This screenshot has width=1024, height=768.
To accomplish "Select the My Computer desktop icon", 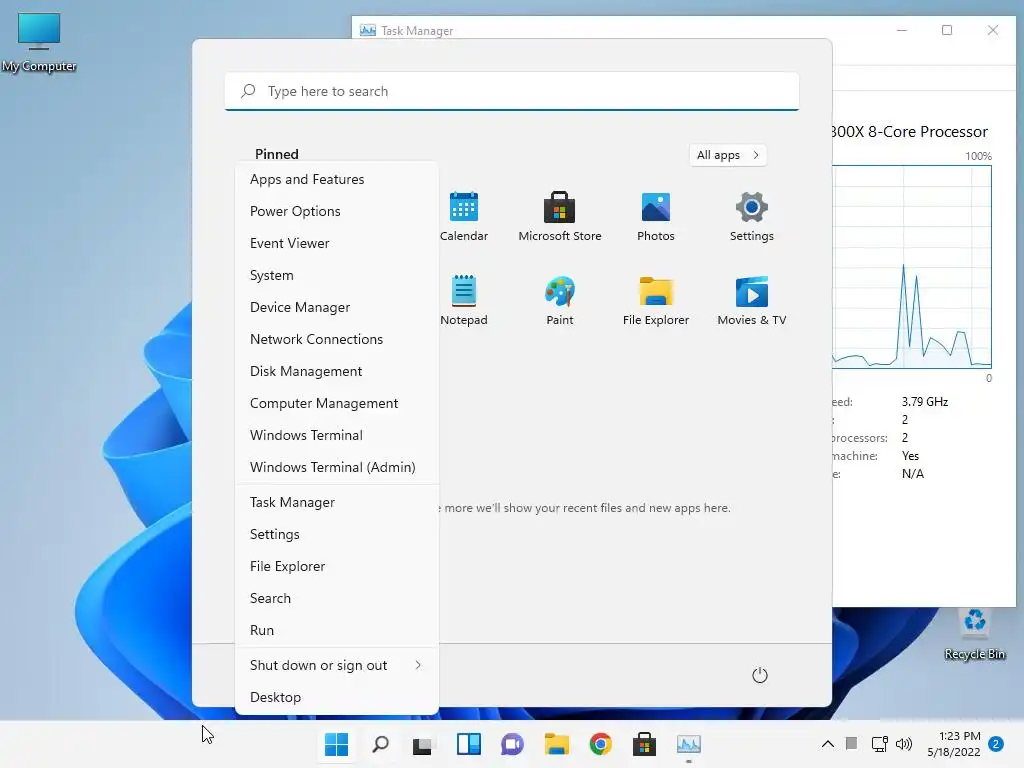I will [x=39, y=42].
